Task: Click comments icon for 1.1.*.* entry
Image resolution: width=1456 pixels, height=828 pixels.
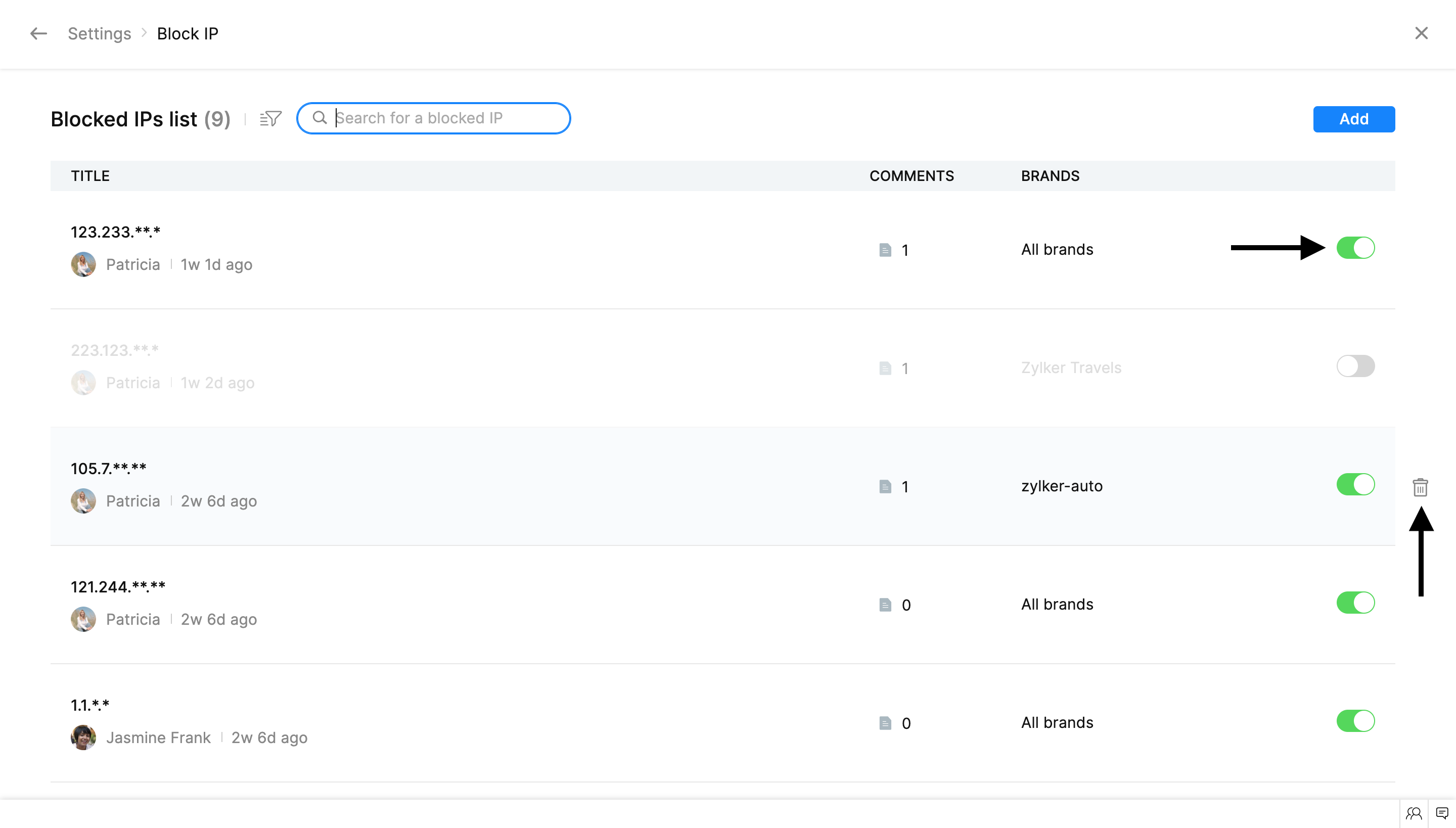Action: [885, 723]
